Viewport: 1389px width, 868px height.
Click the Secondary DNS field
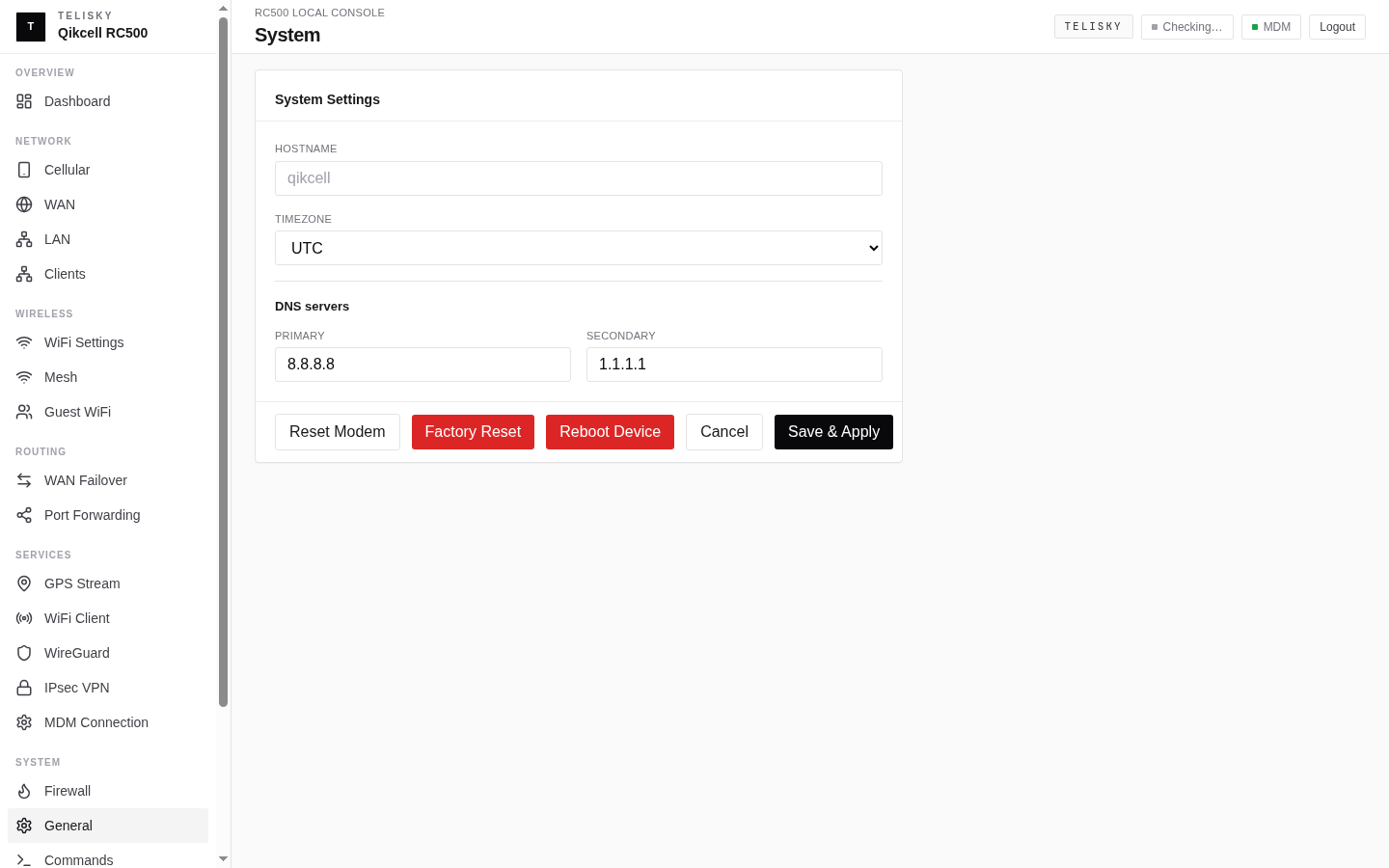(x=734, y=365)
